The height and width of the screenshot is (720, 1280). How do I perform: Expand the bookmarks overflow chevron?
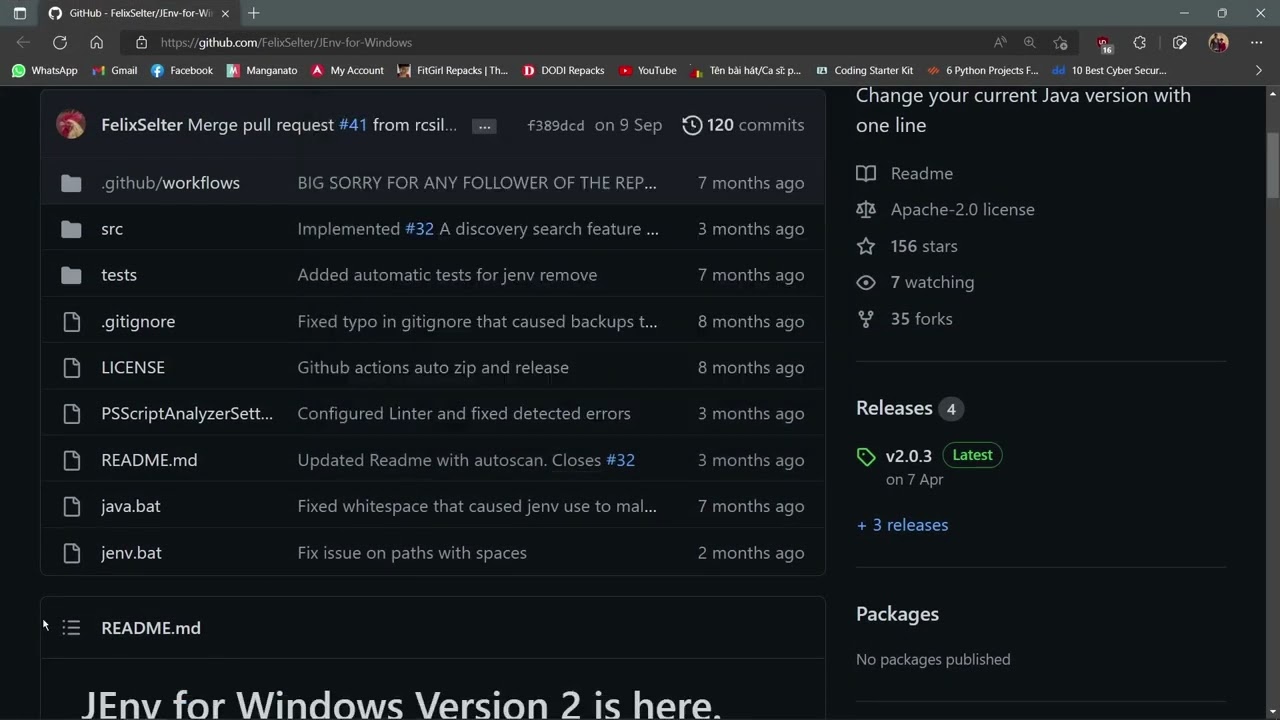coord(1258,70)
